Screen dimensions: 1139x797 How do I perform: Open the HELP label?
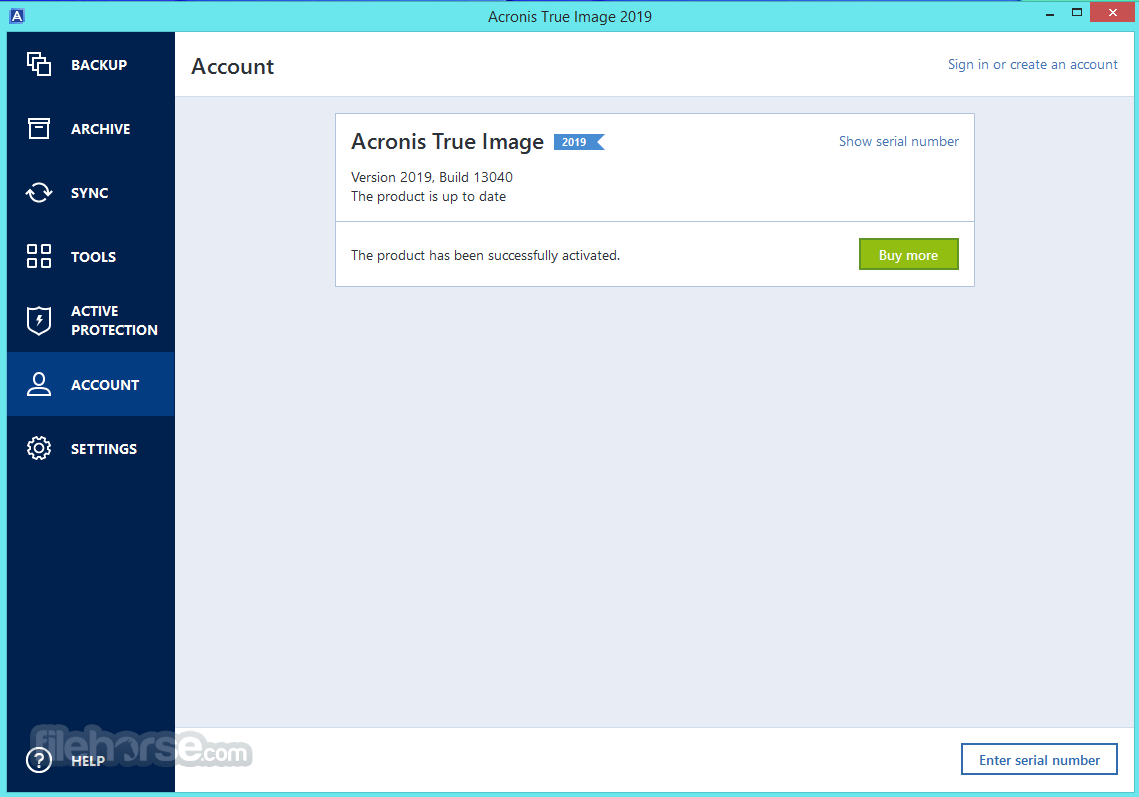pyautogui.click(x=88, y=761)
